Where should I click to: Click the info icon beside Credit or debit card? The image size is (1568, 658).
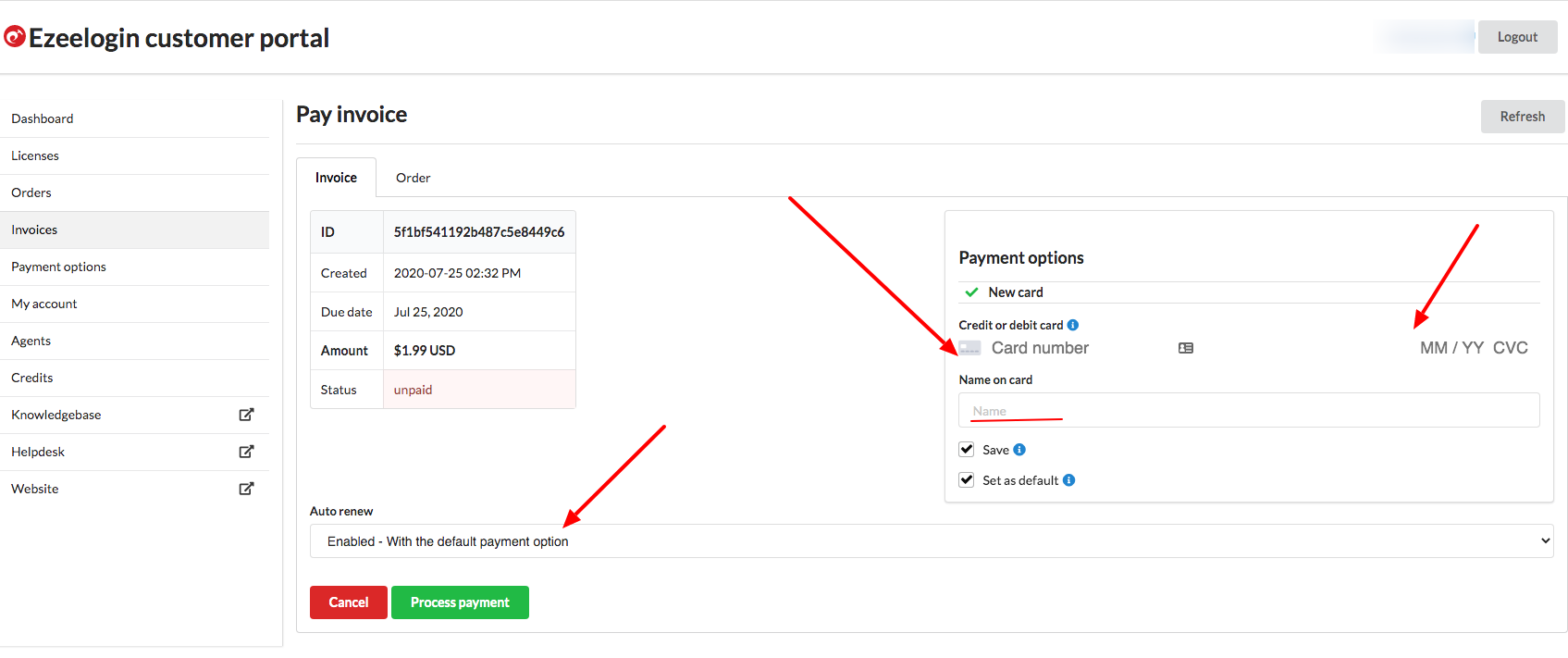pos(1073,325)
